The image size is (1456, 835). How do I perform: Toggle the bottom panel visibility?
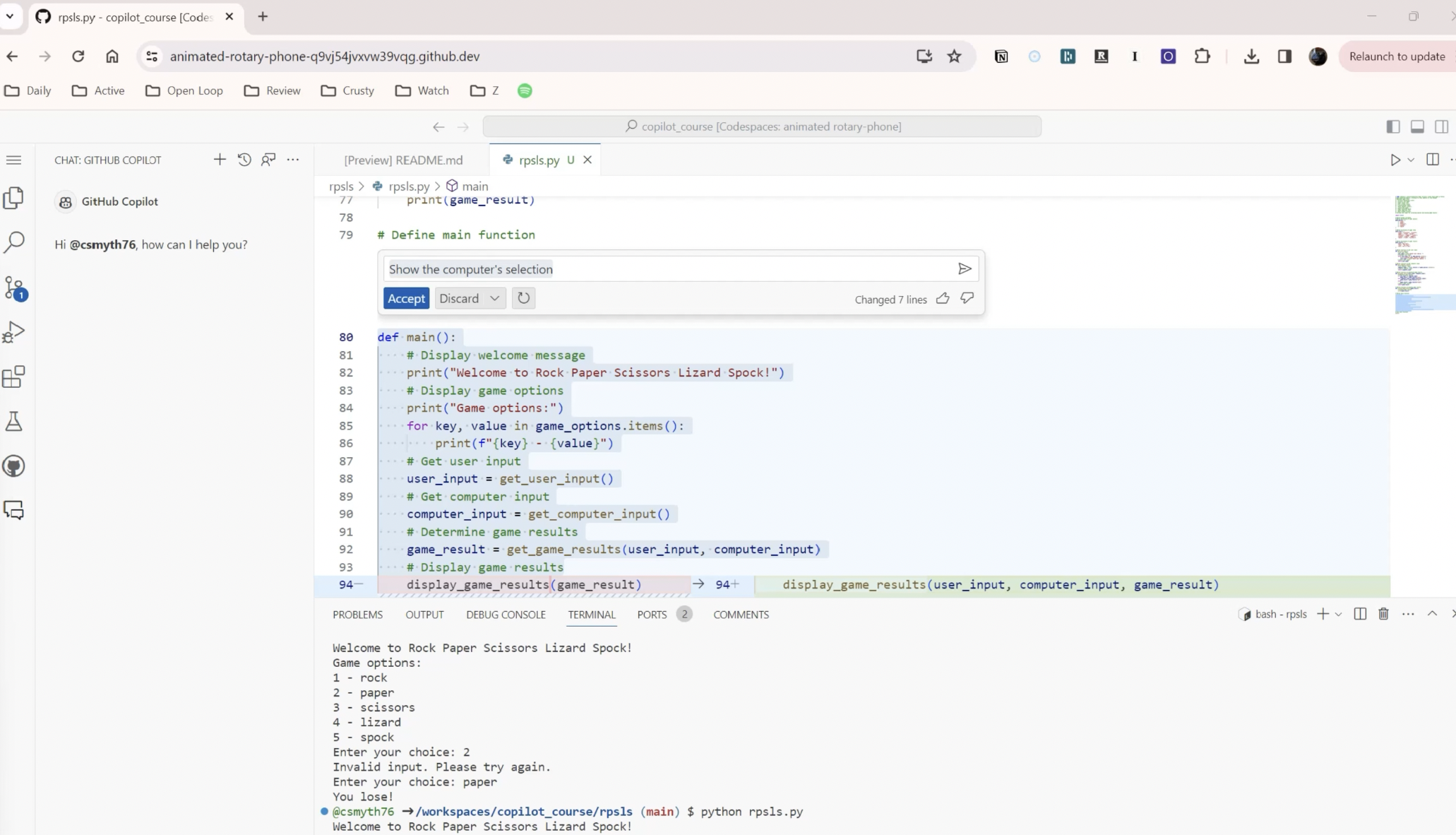[1417, 126]
